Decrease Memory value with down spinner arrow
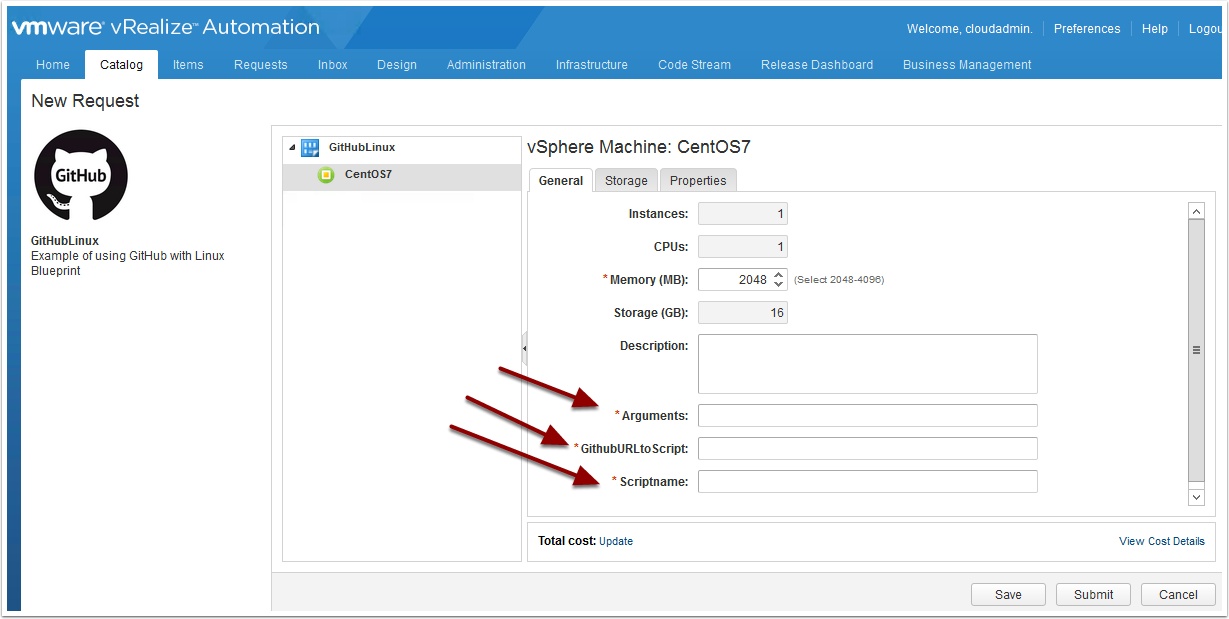The image size is (1229, 619). click(779, 285)
